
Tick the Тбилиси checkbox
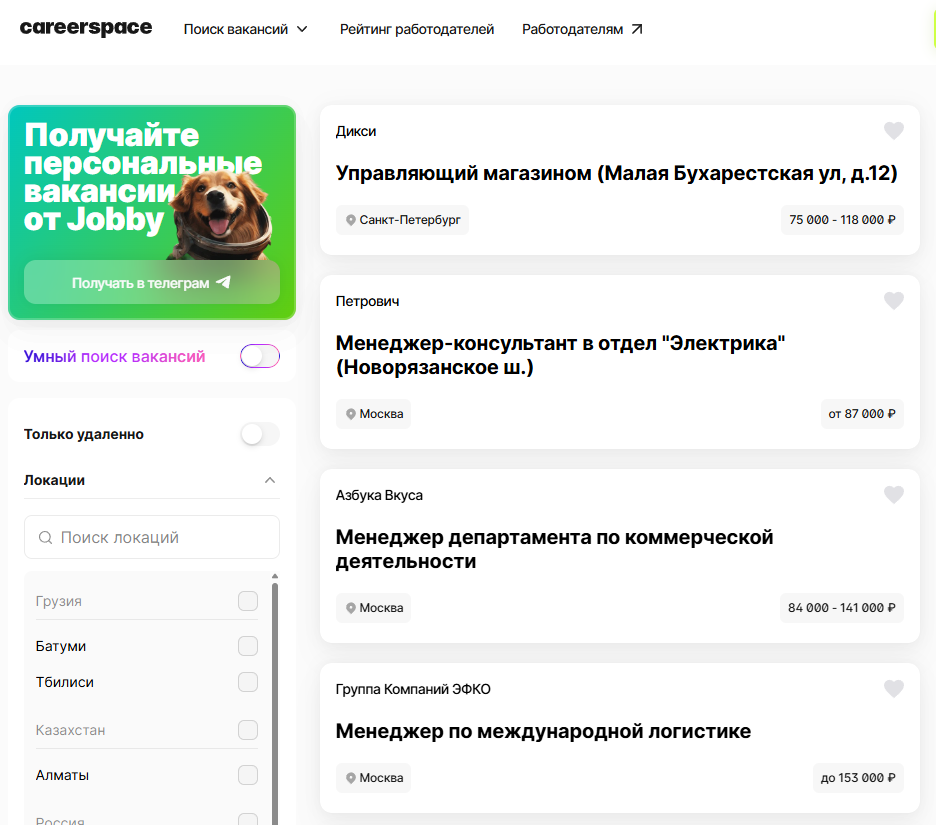click(248, 682)
